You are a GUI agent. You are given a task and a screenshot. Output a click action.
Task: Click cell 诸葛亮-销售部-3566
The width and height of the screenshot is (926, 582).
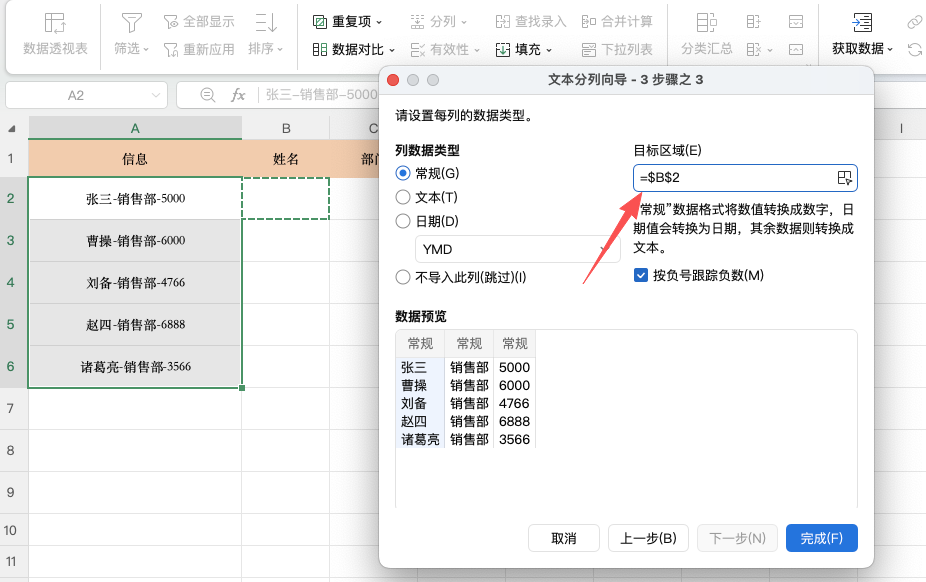pos(135,366)
